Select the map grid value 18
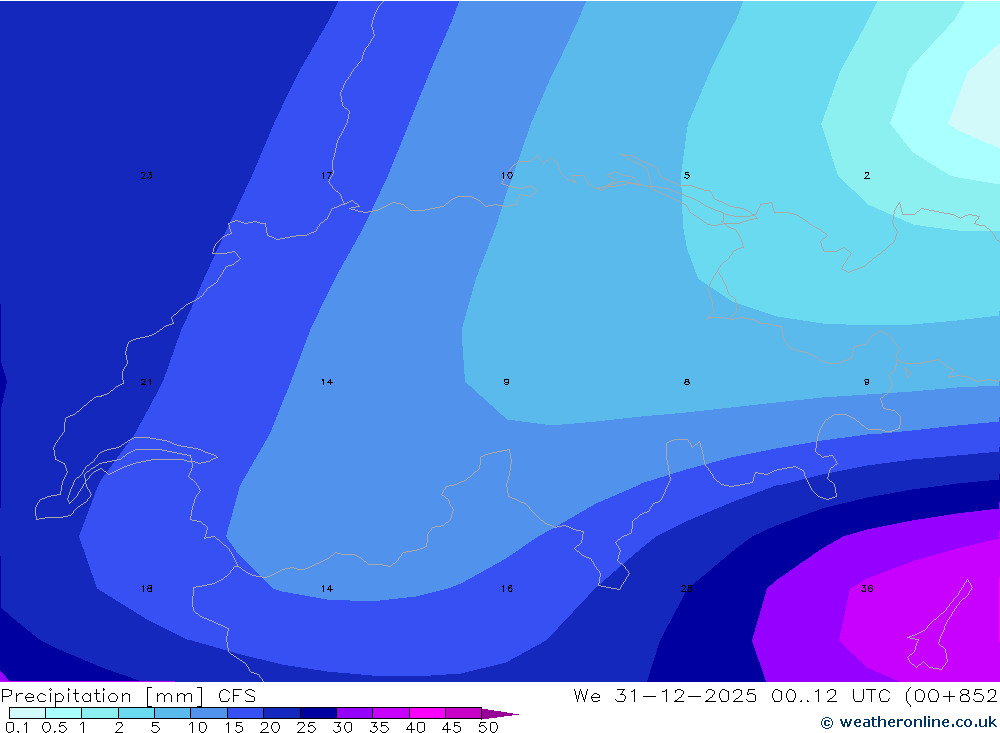 click(x=146, y=588)
